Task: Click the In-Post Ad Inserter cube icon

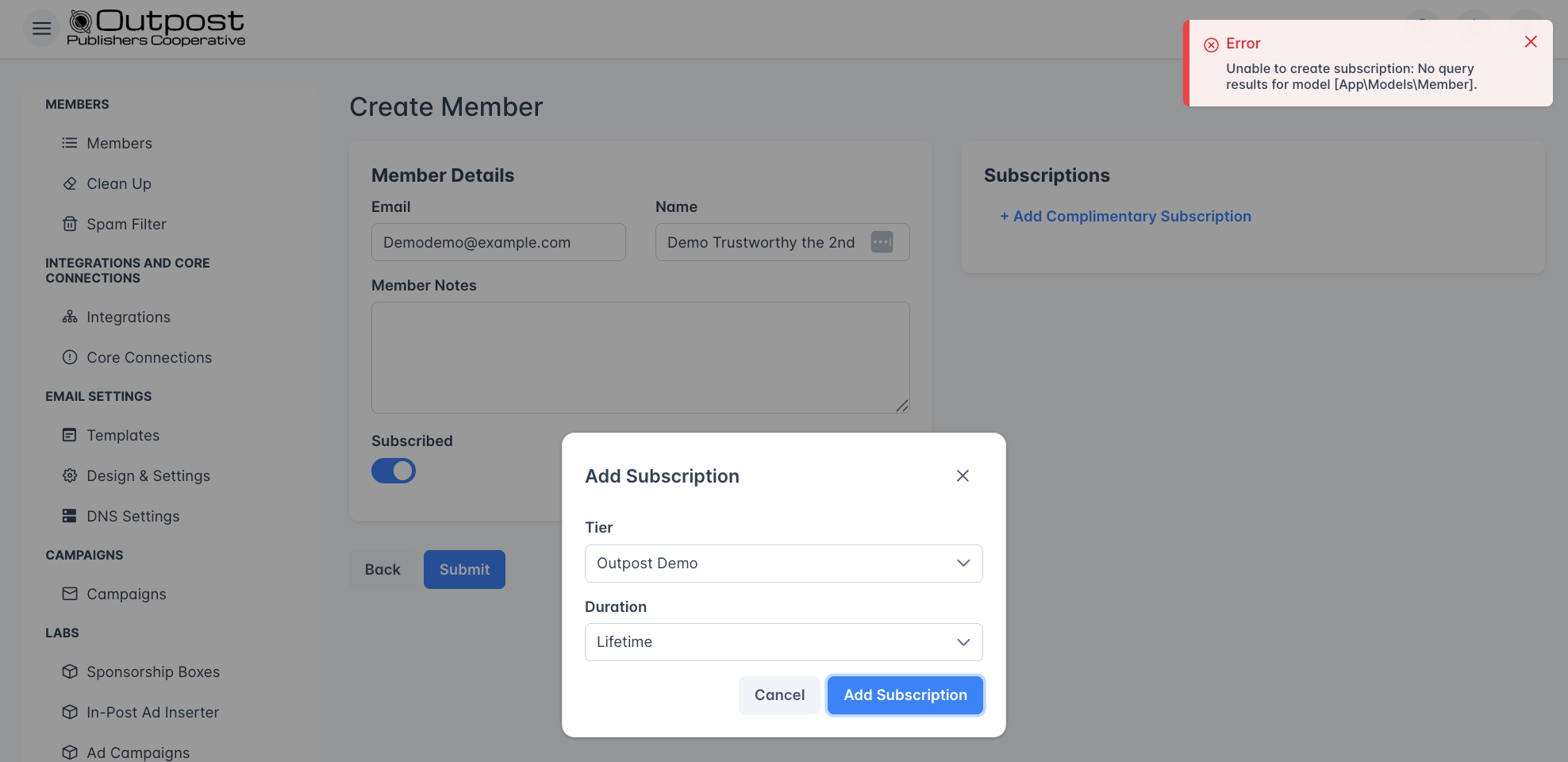Action: pyautogui.click(x=70, y=712)
